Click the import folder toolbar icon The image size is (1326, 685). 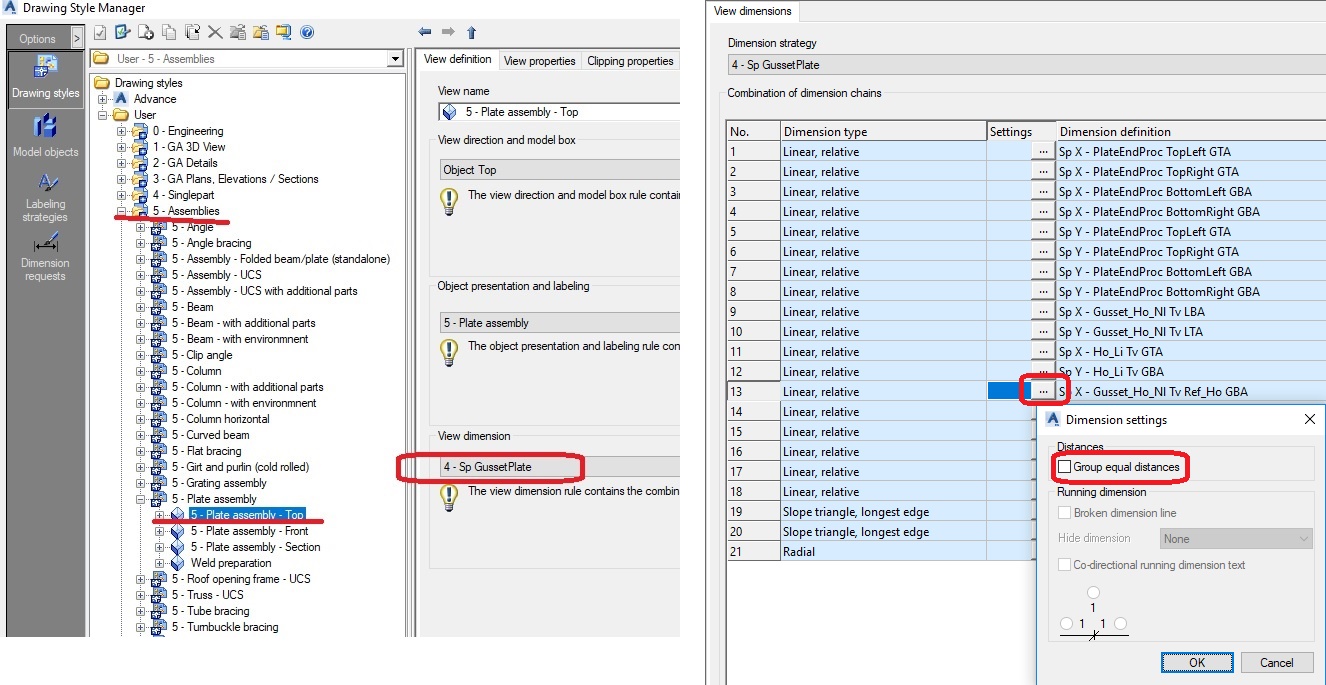[x=238, y=33]
